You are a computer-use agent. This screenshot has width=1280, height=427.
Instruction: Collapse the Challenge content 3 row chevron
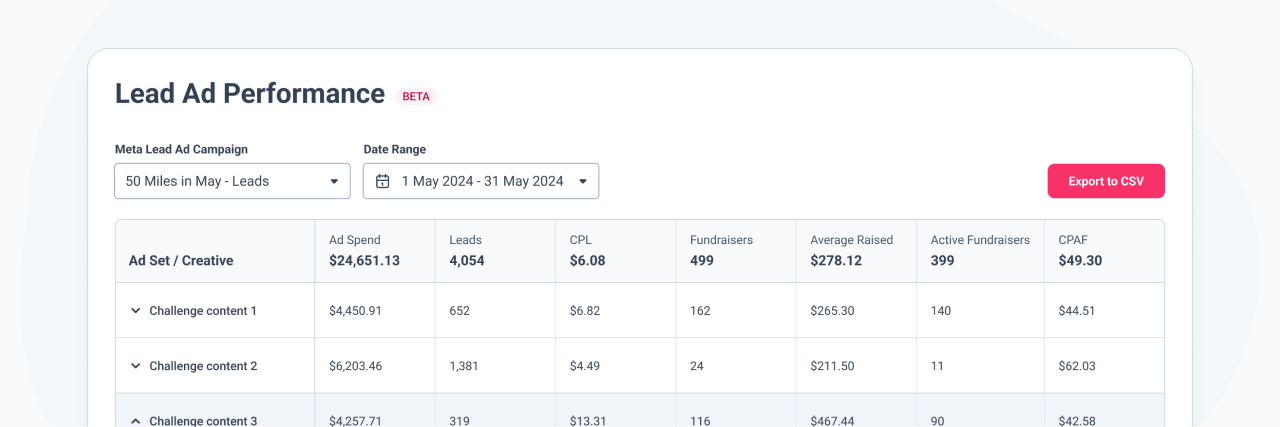pyautogui.click(x=135, y=421)
